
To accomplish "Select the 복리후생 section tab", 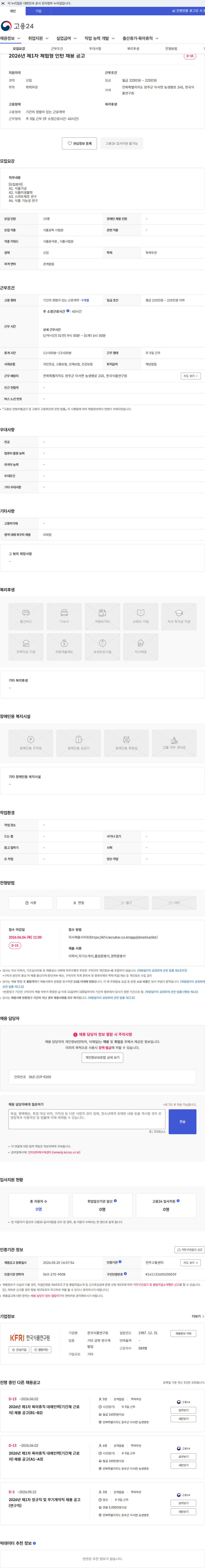I will point(133,49).
